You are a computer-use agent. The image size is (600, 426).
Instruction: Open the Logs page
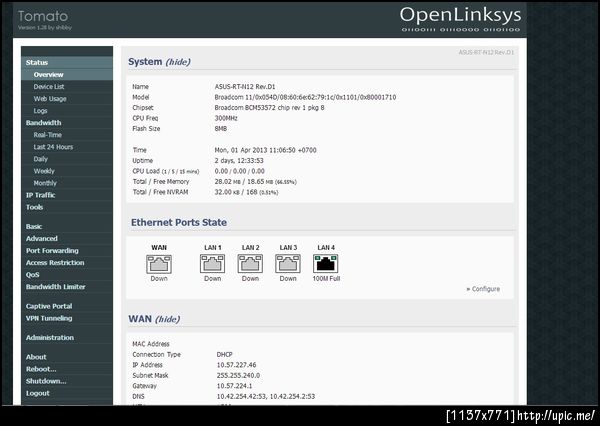pyautogui.click(x=41, y=111)
